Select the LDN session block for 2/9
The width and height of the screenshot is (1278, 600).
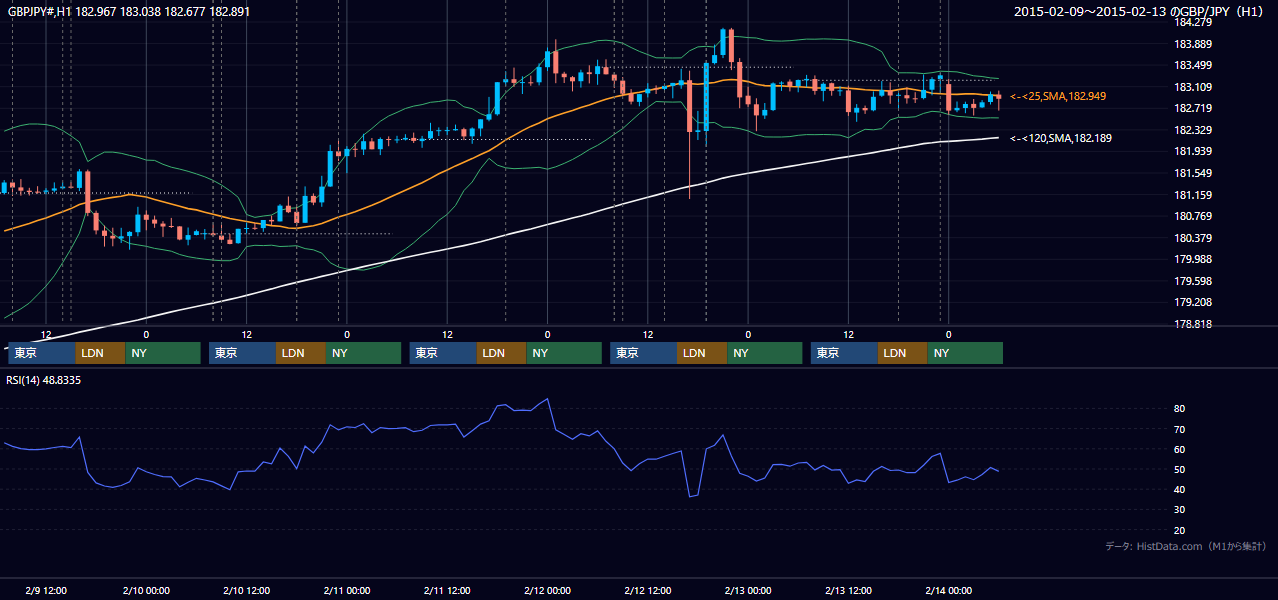point(101,353)
